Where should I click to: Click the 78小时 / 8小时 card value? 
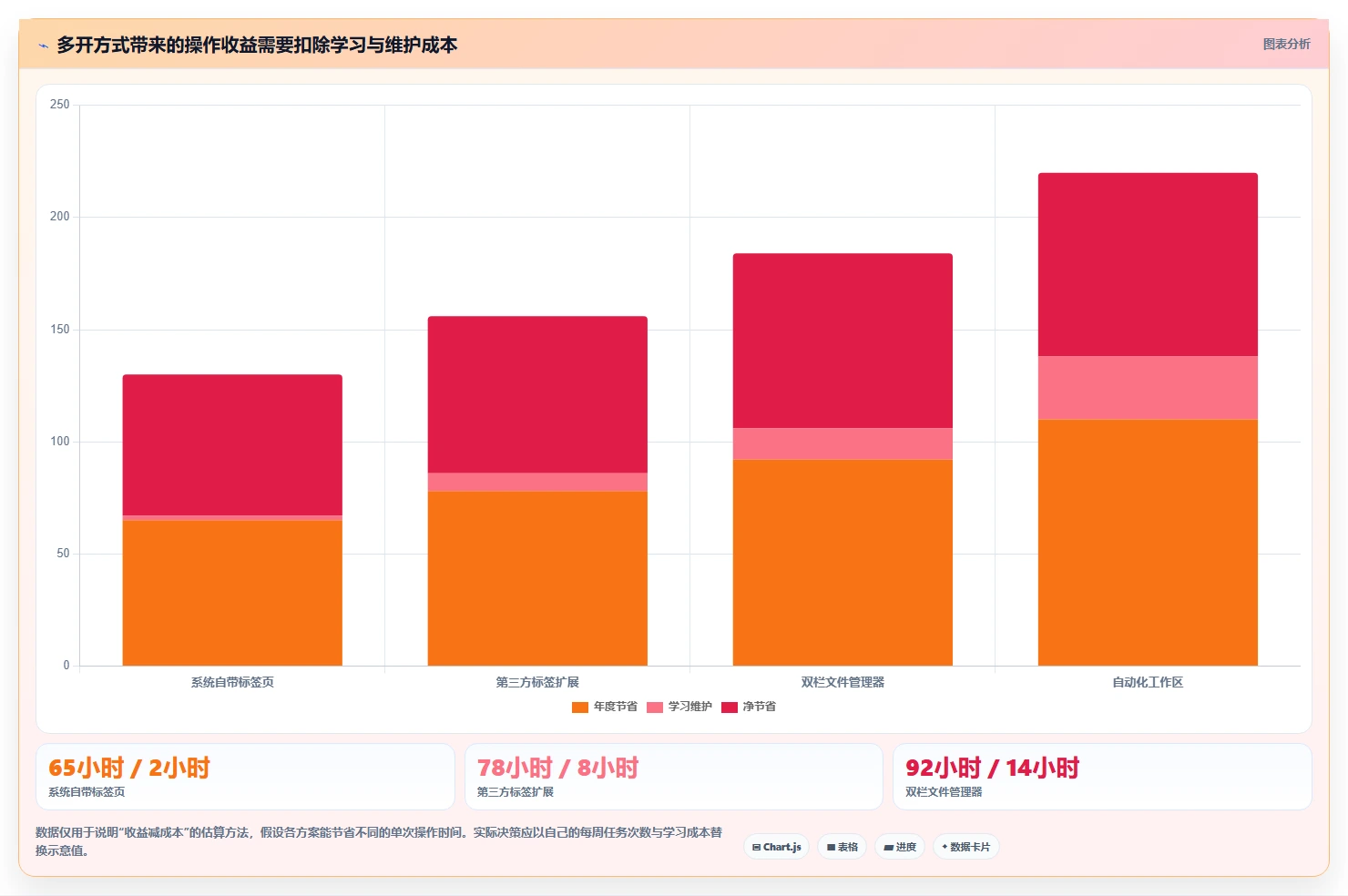click(x=558, y=768)
